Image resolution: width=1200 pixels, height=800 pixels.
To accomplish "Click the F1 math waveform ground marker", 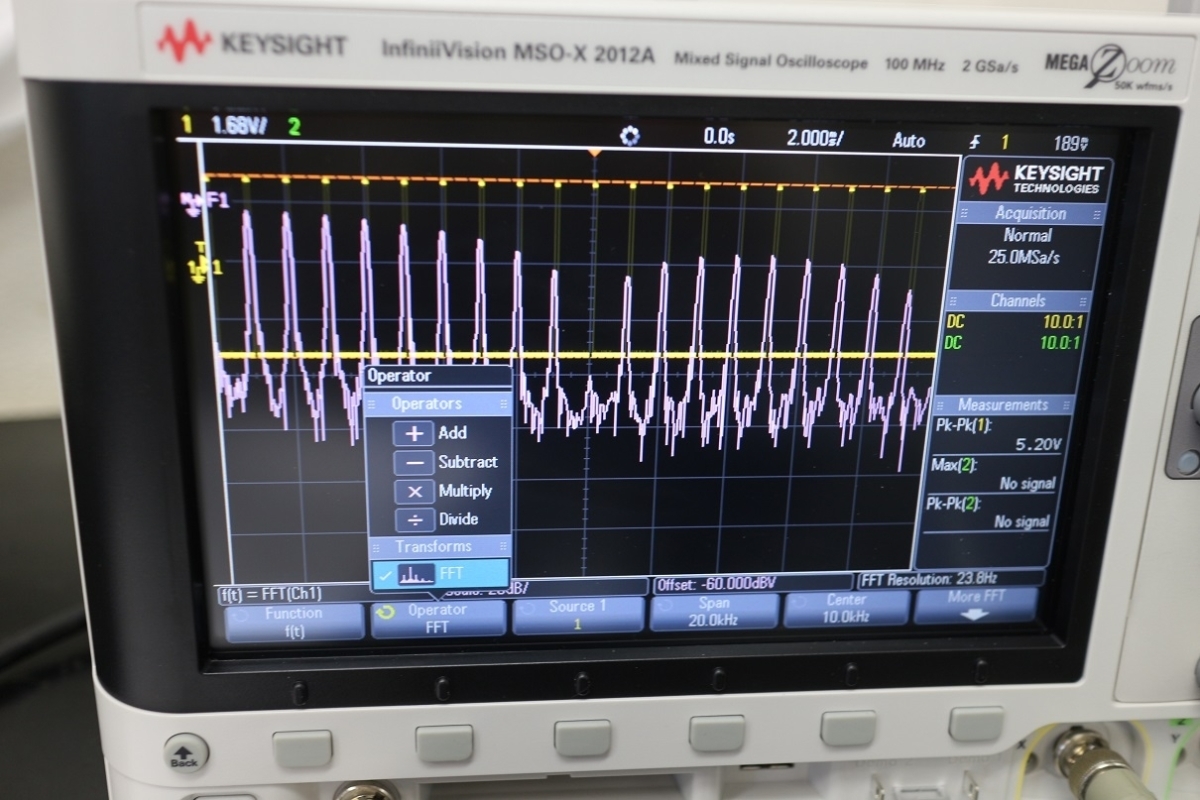I will 203,201.
